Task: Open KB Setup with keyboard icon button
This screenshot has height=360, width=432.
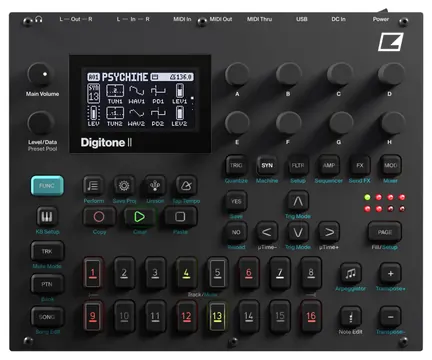Action: tap(47, 217)
